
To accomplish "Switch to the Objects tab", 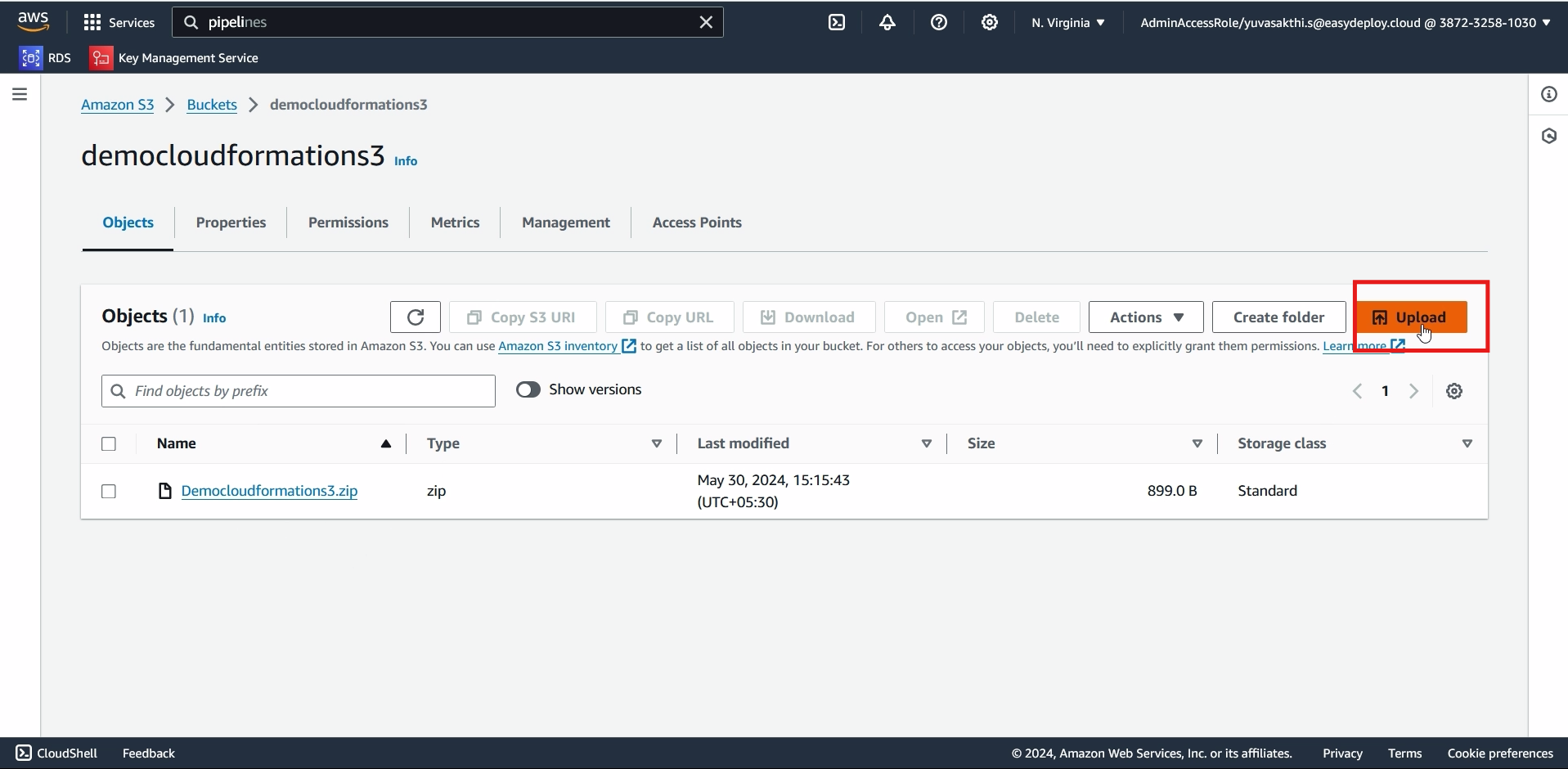I will 128,223.
